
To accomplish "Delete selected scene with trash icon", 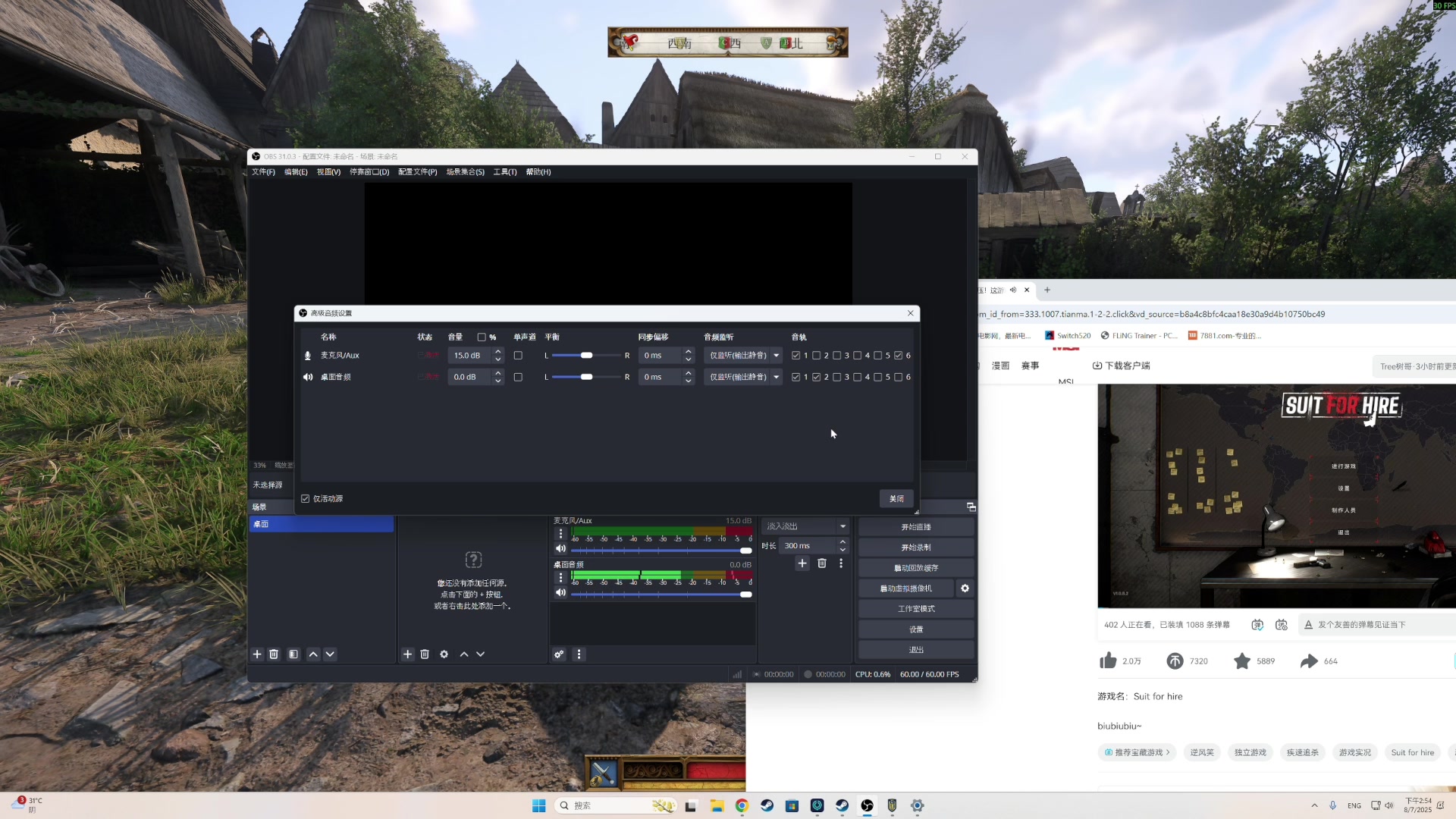I will click(274, 654).
